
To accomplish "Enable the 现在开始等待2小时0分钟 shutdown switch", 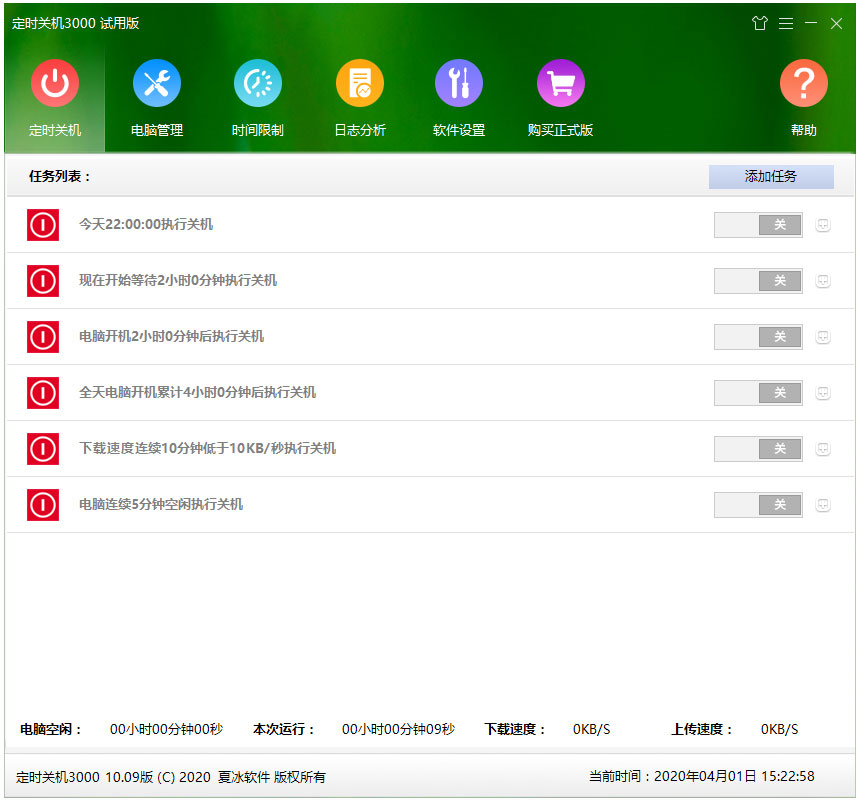I will [x=758, y=281].
